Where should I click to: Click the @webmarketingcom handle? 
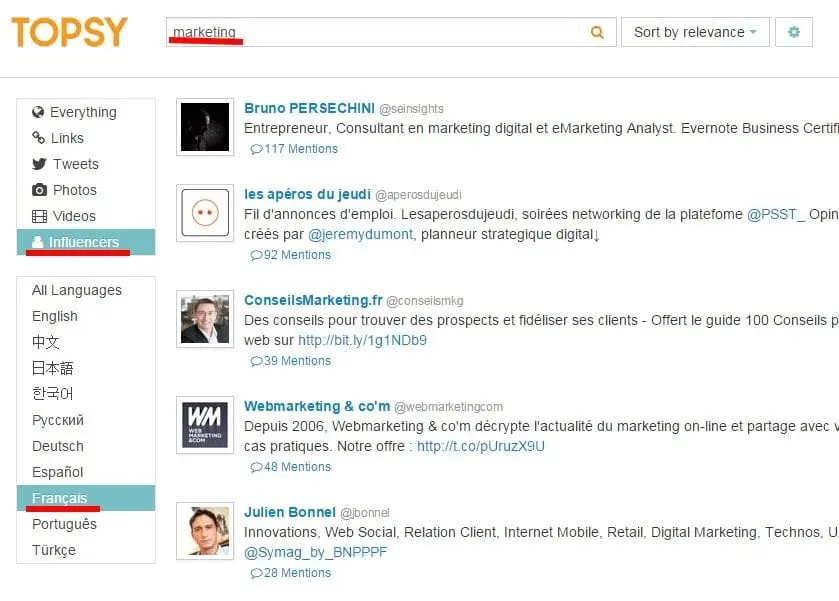tap(448, 407)
